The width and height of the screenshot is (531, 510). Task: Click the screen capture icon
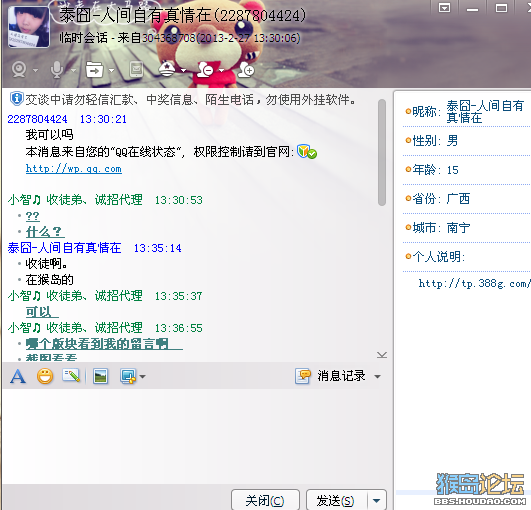(x=128, y=376)
